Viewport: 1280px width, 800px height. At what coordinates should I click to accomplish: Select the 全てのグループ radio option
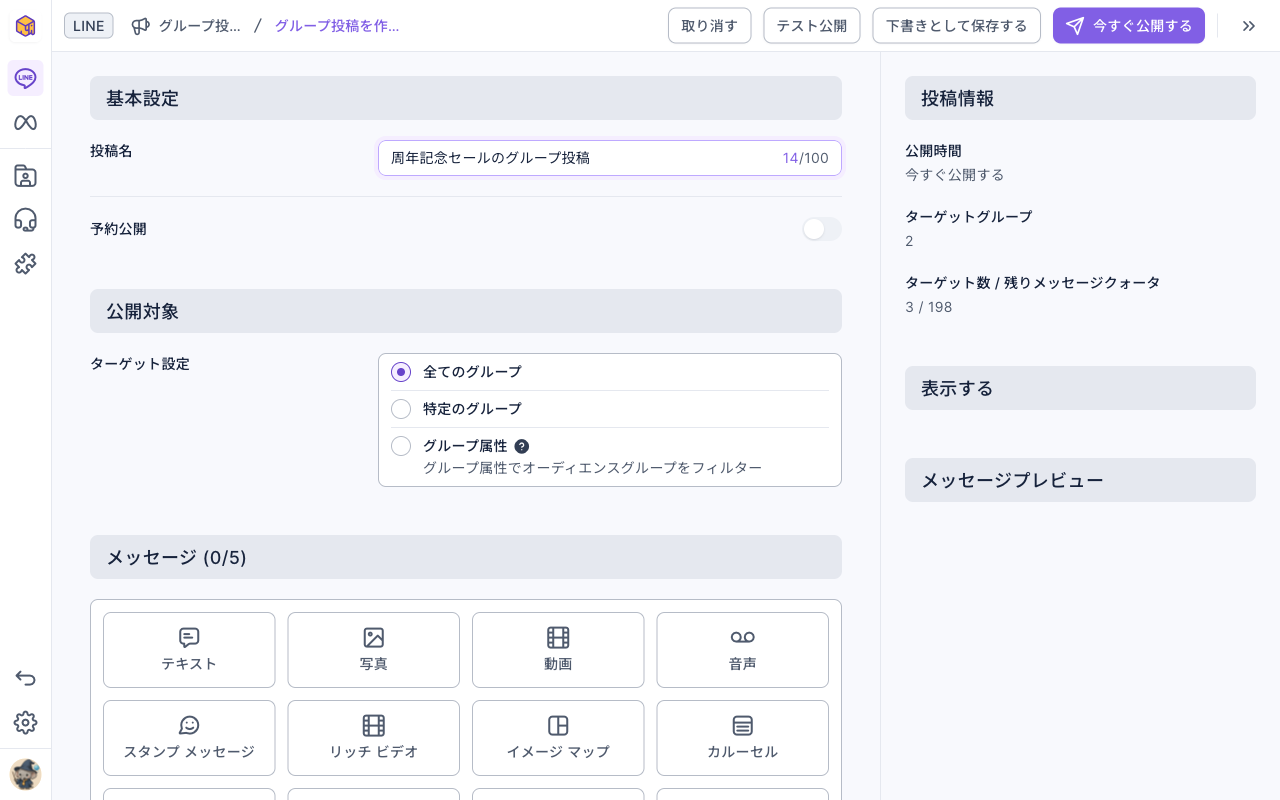click(401, 372)
